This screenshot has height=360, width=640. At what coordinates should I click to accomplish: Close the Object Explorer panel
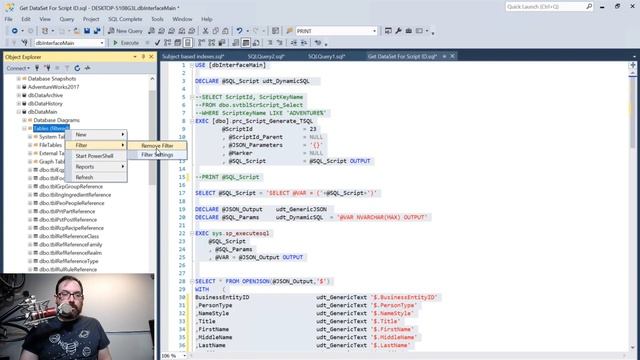click(151, 57)
